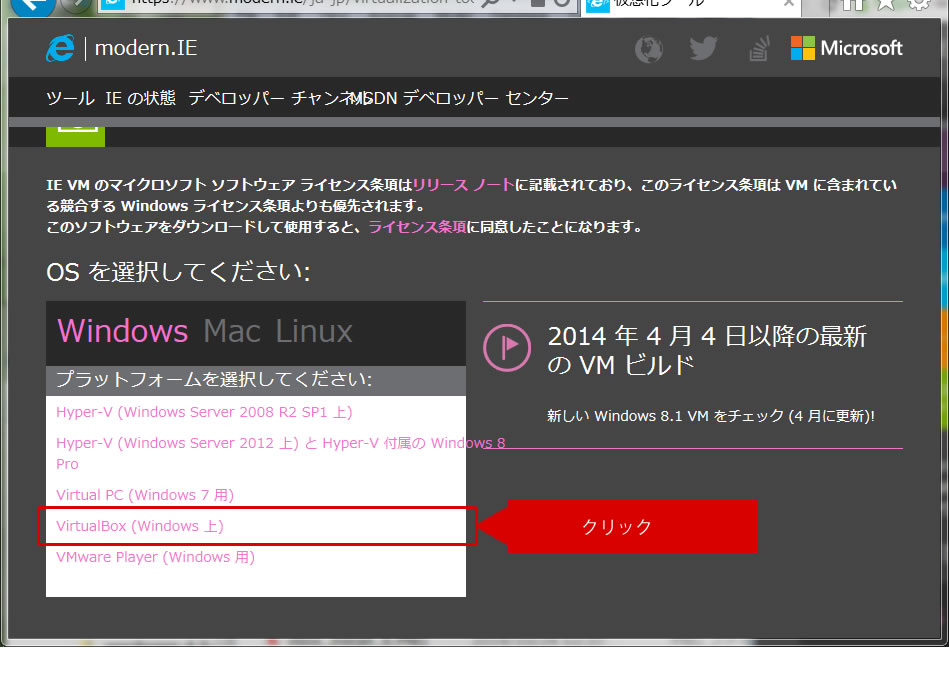Viewport: 949px width, 697px height.
Task: Click the Stack Overflow icon in header
Action: tap(758, 48)
